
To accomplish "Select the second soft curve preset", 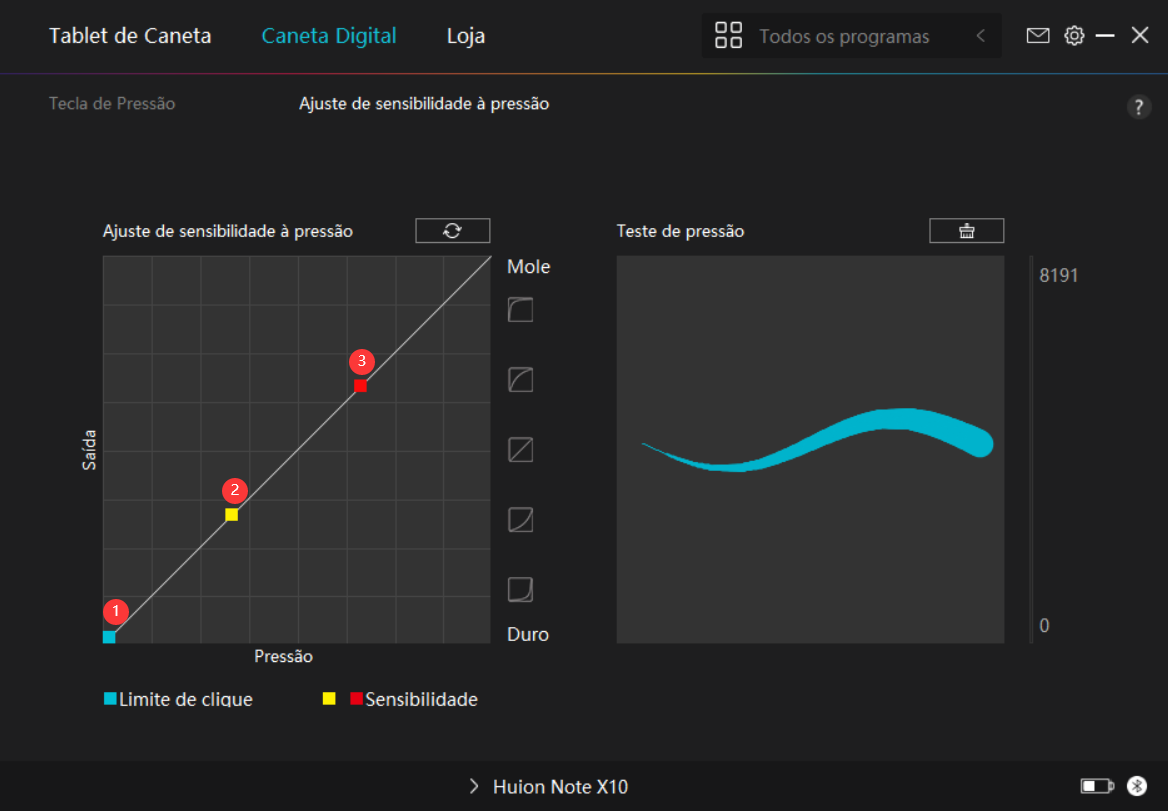I will click(520, 380).
